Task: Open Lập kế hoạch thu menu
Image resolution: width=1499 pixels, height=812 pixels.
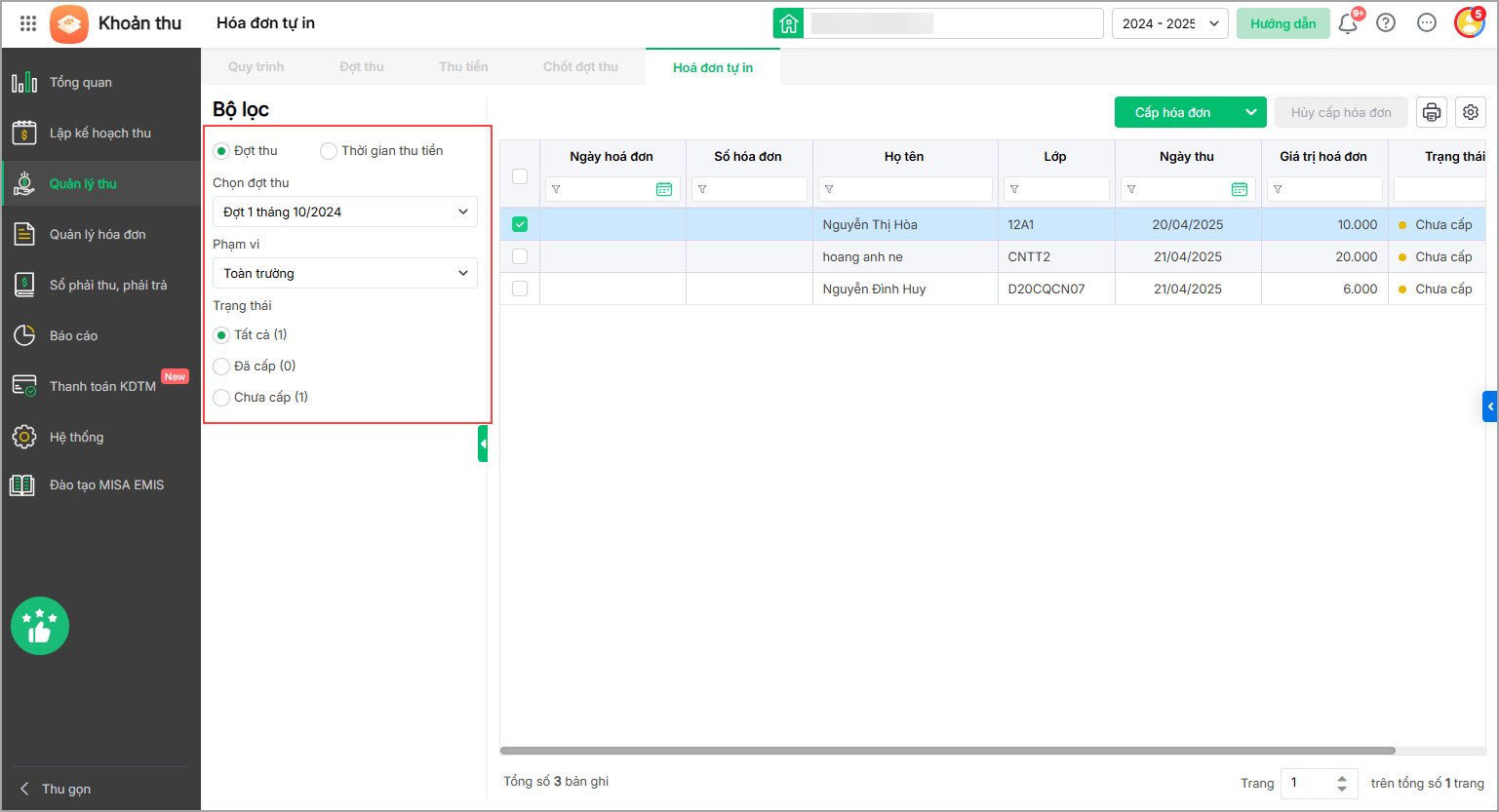Action: (x=101, y=133)
